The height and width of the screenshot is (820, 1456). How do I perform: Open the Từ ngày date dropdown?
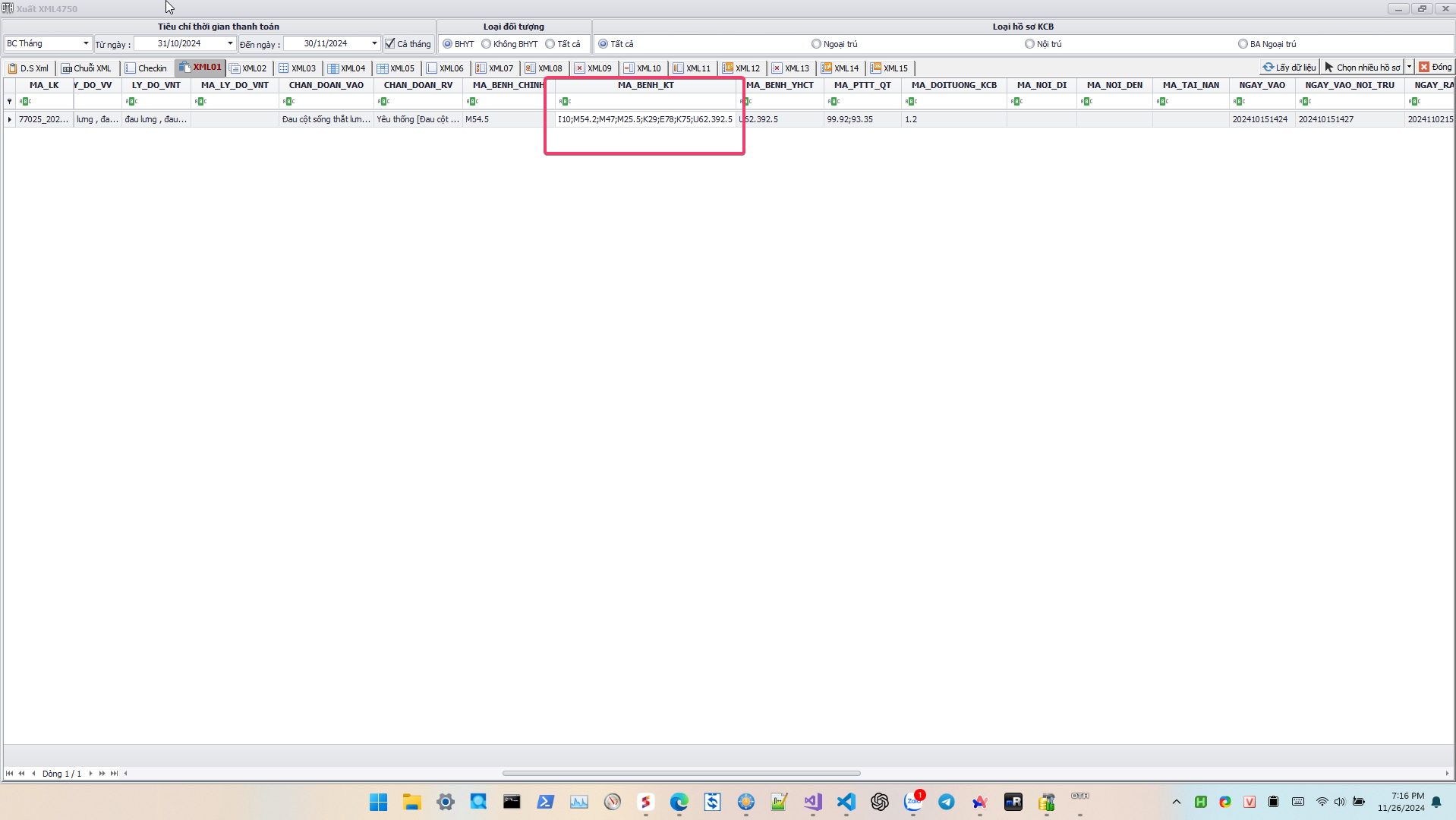tap(230, 44)
